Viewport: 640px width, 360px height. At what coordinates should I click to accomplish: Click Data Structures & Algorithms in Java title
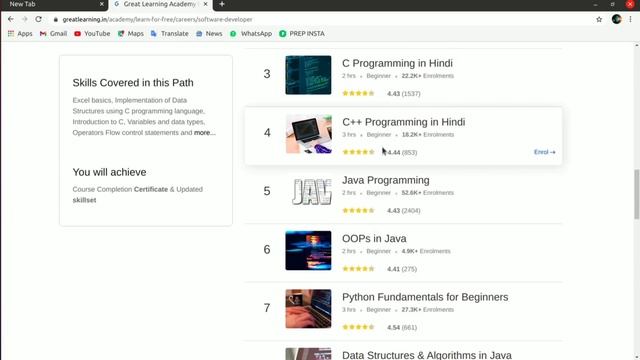(x=427, y=355)
